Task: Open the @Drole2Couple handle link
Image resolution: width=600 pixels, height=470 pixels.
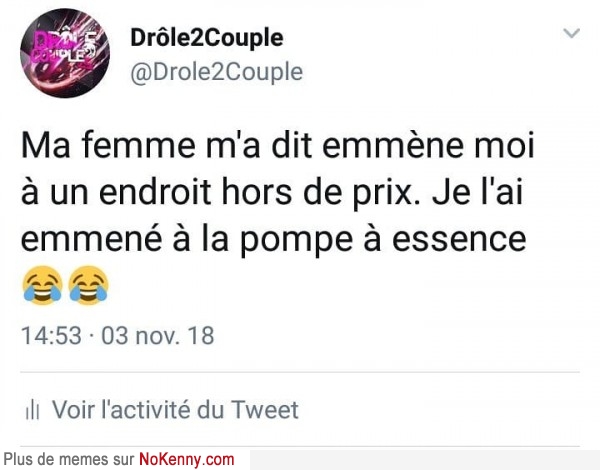Action: [x=217, y=72]
